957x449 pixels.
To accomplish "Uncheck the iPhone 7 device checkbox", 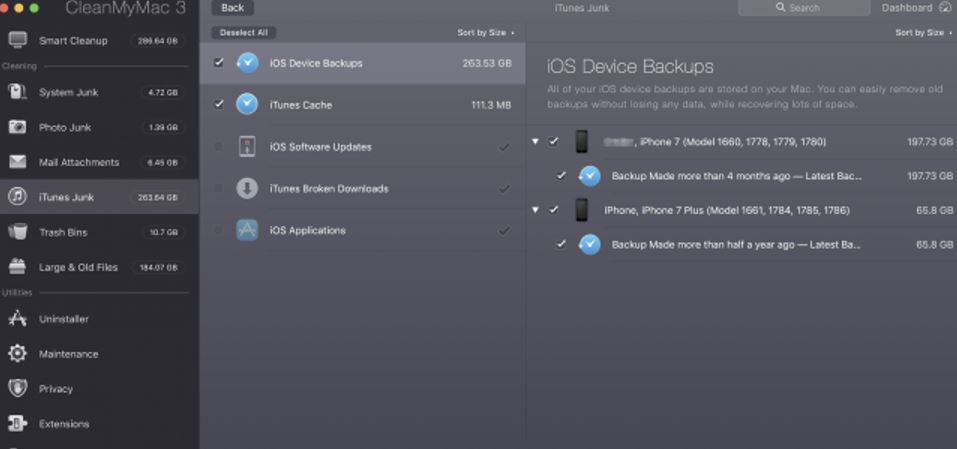I will [x=553, y=142].
